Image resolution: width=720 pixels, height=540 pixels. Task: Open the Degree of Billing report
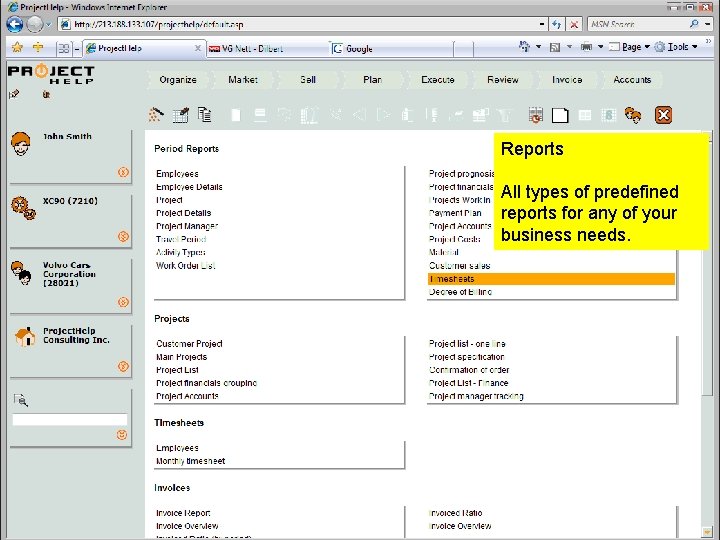(x=460, y=292)
